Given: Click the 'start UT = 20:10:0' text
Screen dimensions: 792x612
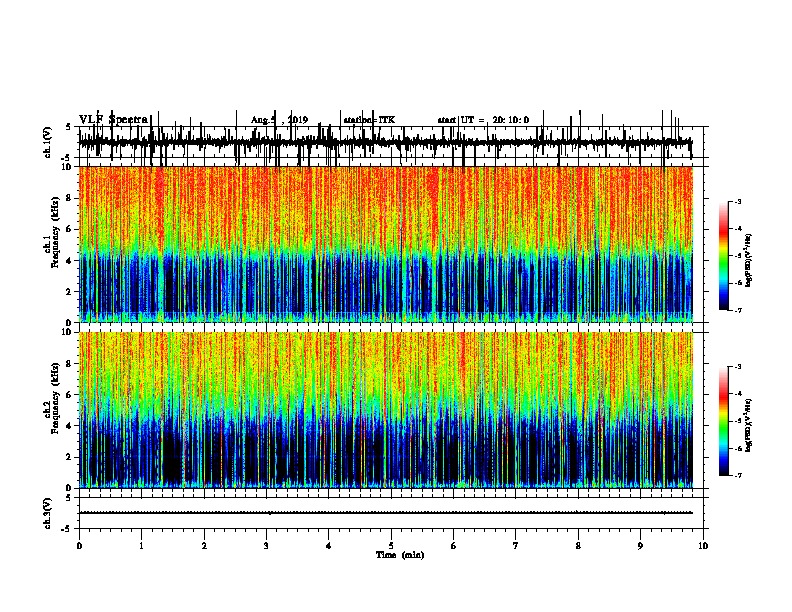Looking at the screenshot, I should [483, 120].
